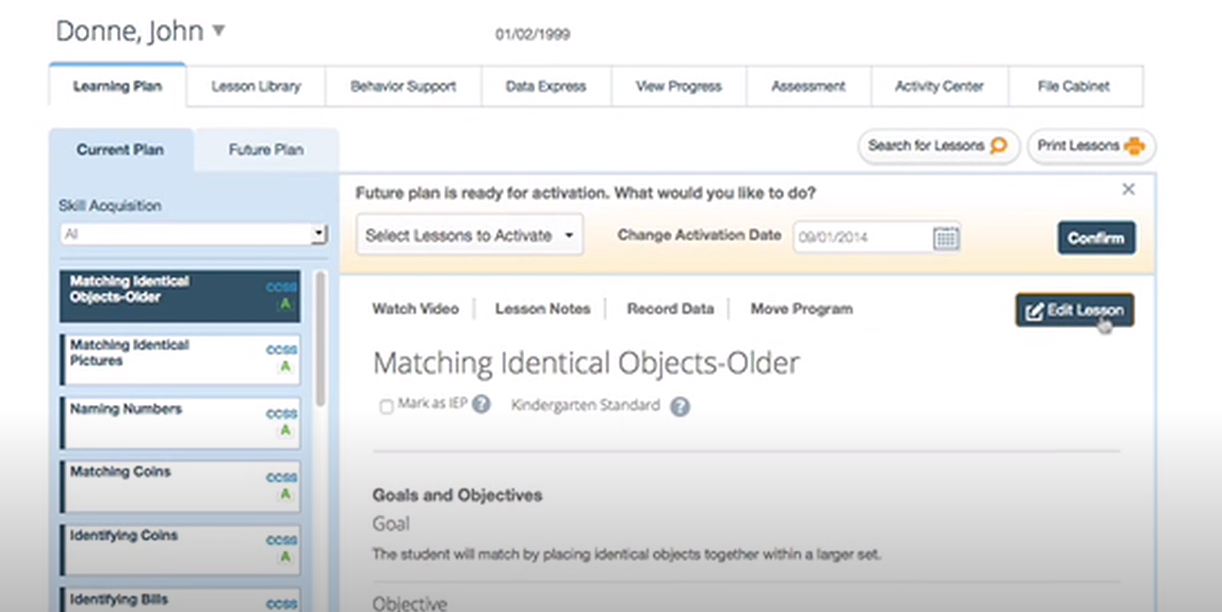Screen dimensions: 1222x612
Task: Click the calendar icon beside activation date
Action: point(945,238)
